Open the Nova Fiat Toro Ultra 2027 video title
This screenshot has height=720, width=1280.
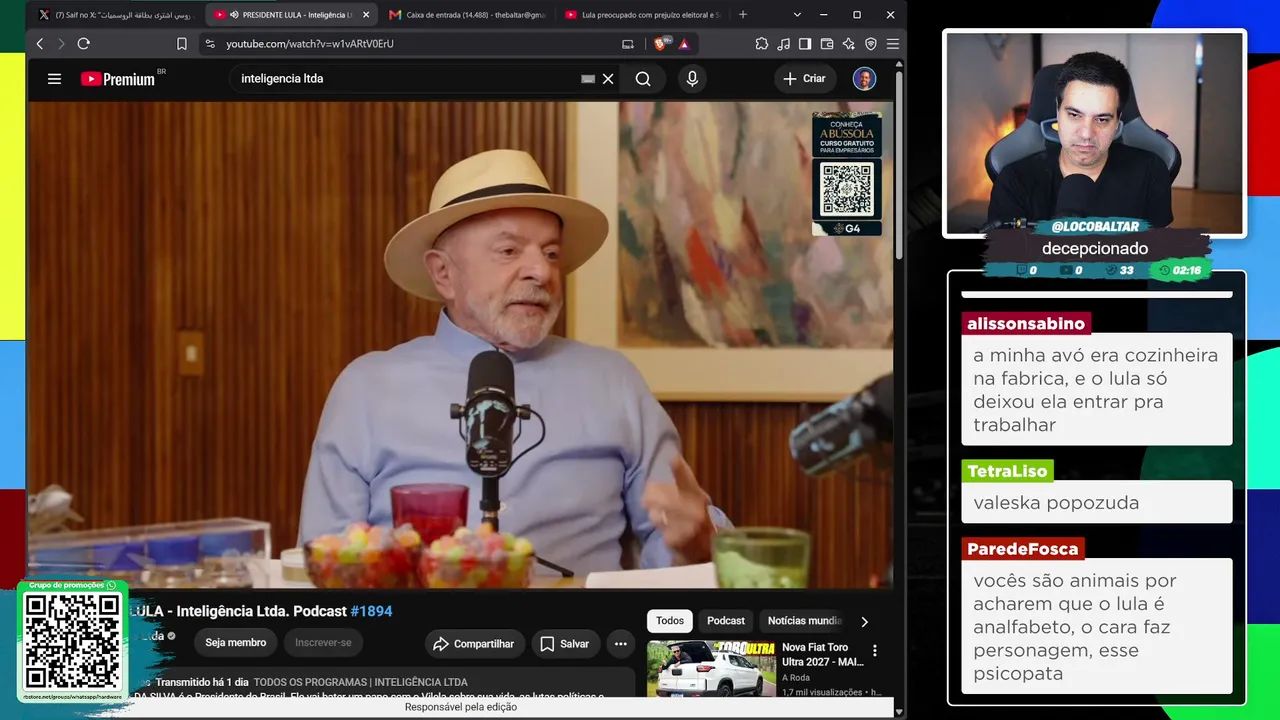[823, 655]
